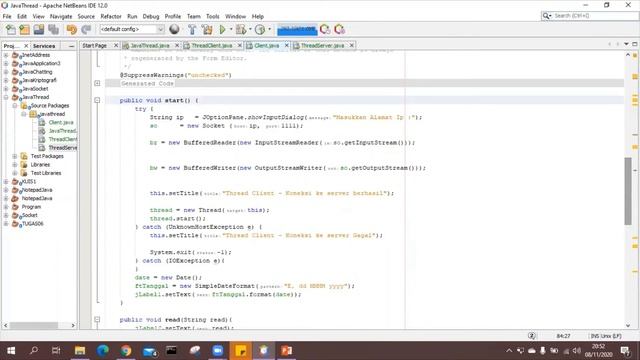
Task: Click the Save All toolbar icon
Action: 53,29
